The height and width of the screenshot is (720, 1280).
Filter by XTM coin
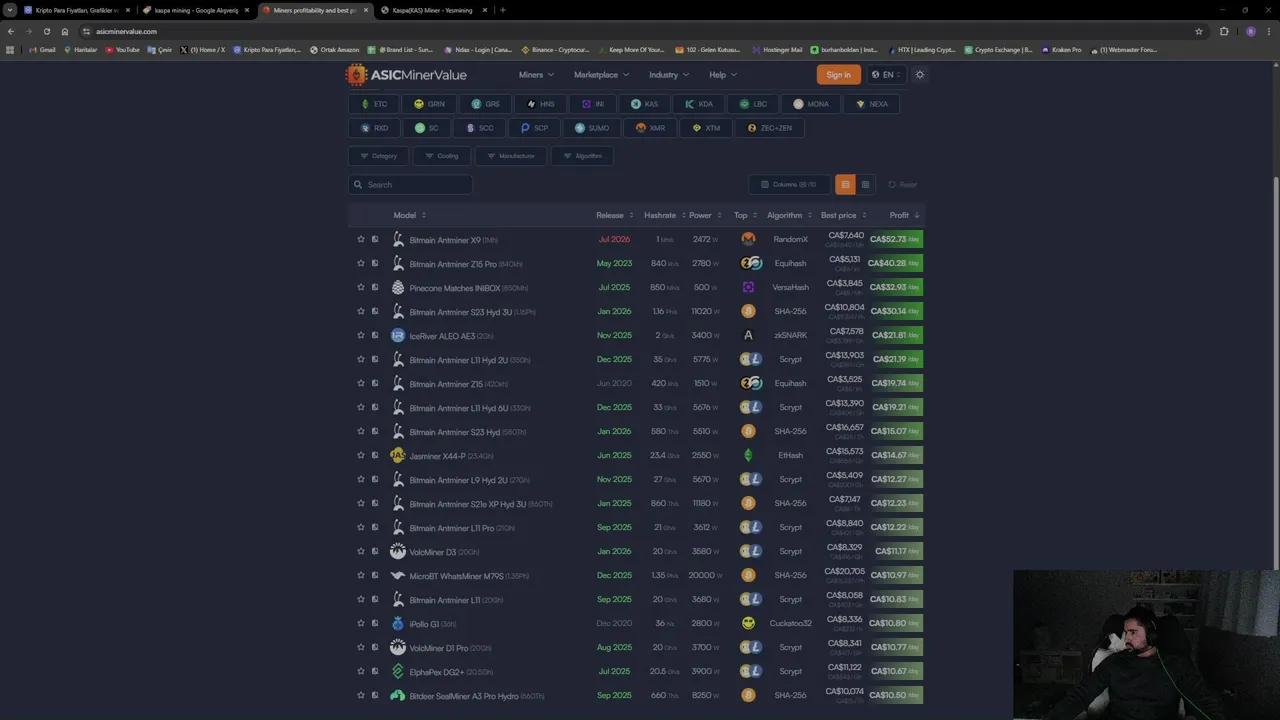click(705, 128)
